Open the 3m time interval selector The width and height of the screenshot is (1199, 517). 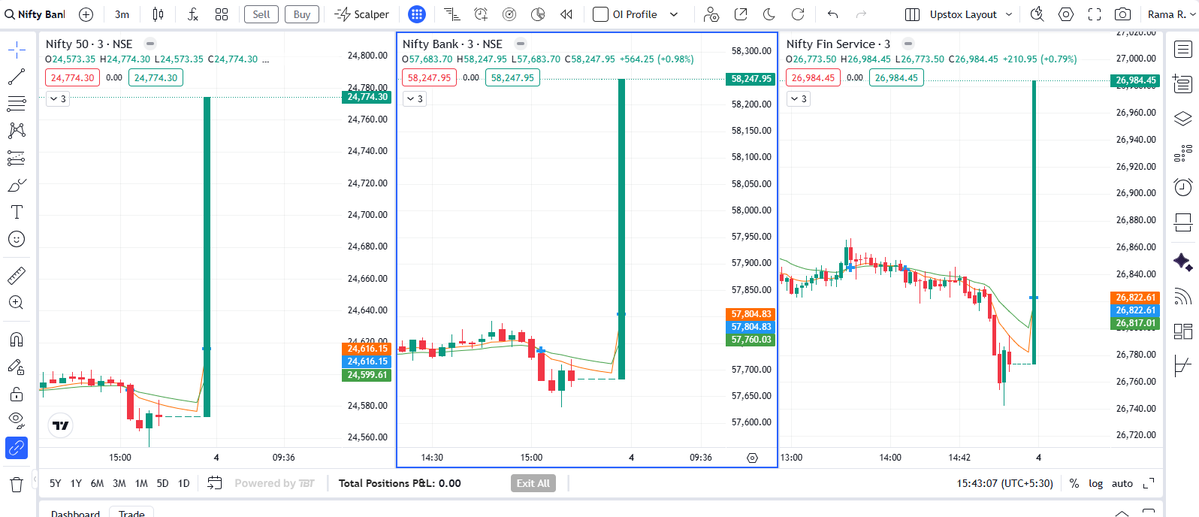coord(122,14)
